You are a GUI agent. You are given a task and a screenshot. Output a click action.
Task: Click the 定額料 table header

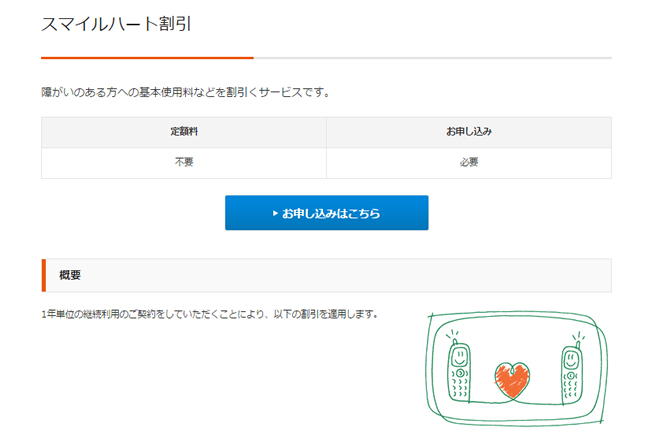click(x=184, y=132)
